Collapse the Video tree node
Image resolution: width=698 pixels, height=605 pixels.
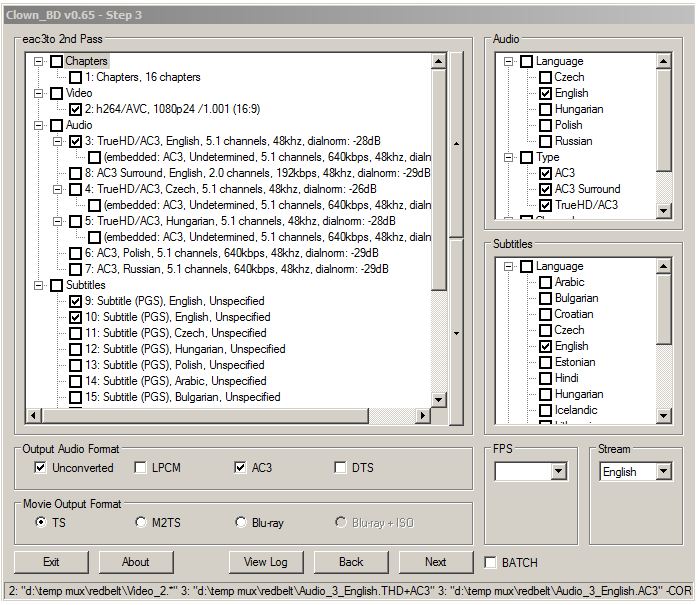click(x=39, y=93)
